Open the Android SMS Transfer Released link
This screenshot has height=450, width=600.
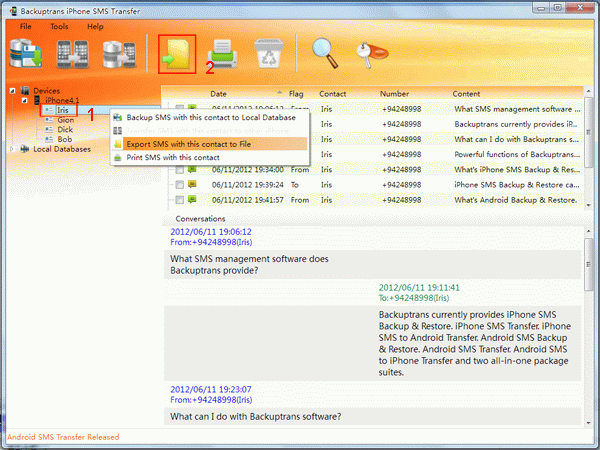(63, 437)
